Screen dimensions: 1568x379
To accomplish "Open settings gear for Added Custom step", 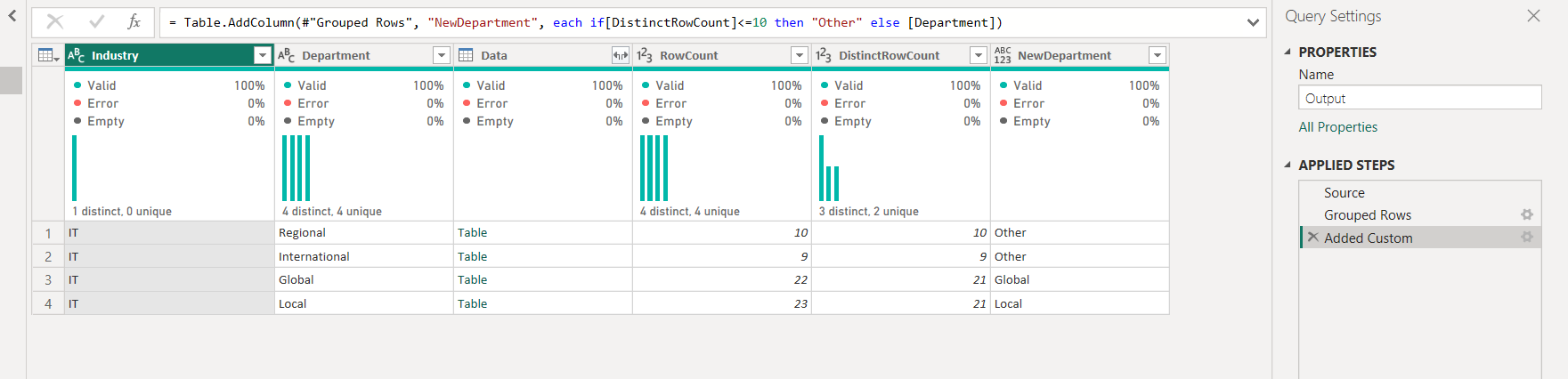I will [1526, 237].
